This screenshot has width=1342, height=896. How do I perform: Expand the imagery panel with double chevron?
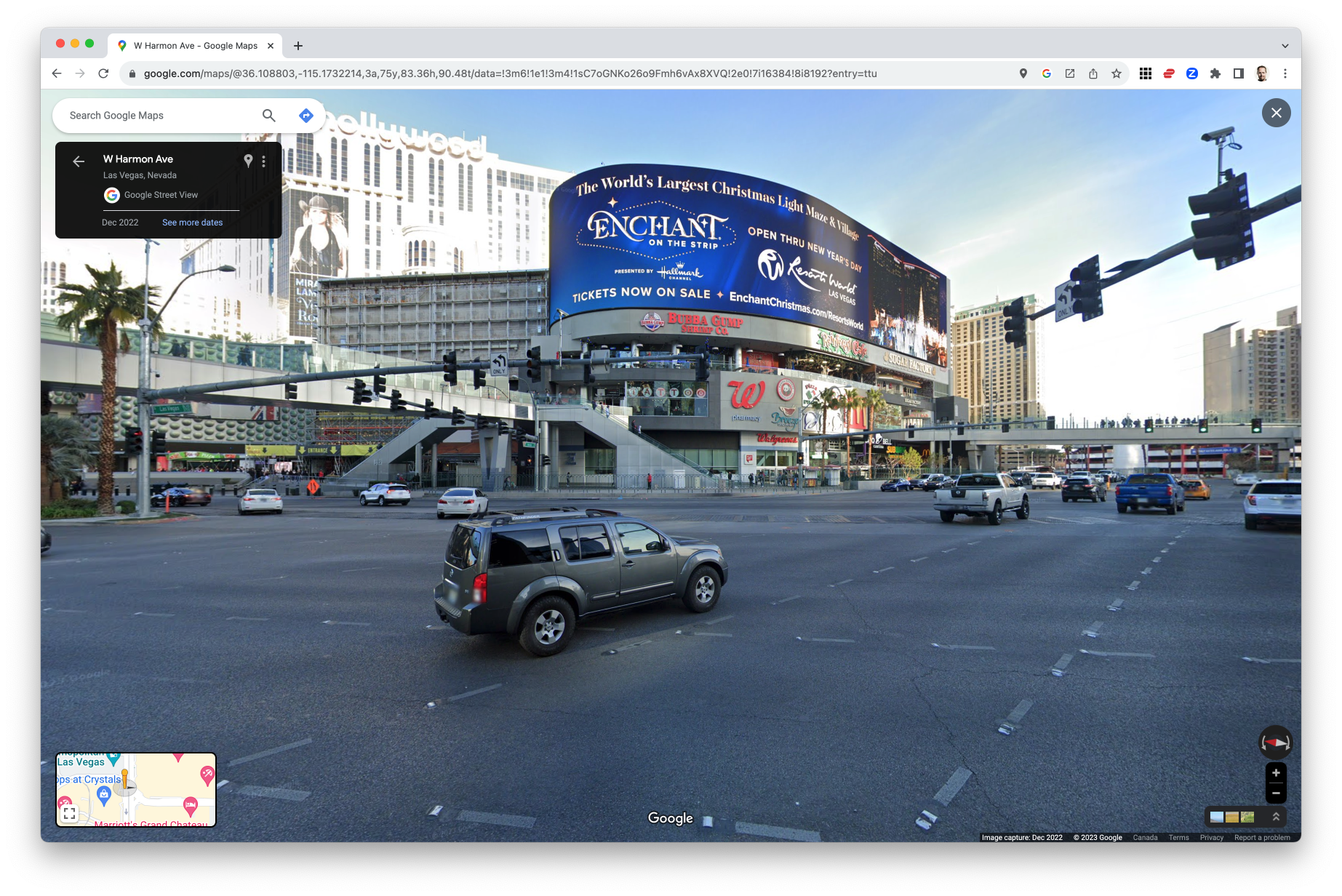click(1276, 817)
